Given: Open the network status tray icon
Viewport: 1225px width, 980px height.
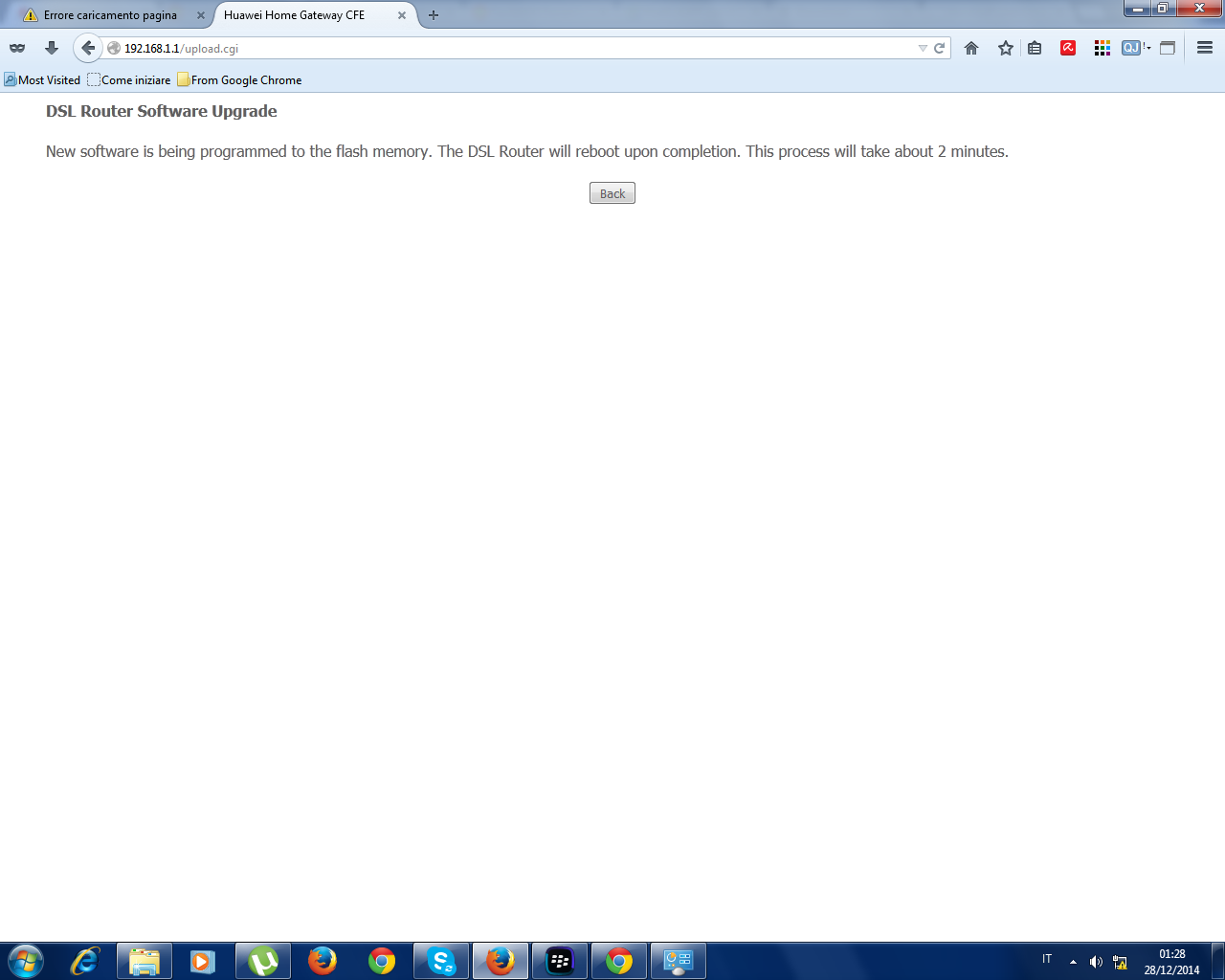Looking at the screenshot, I should (x=1120, y=962).
